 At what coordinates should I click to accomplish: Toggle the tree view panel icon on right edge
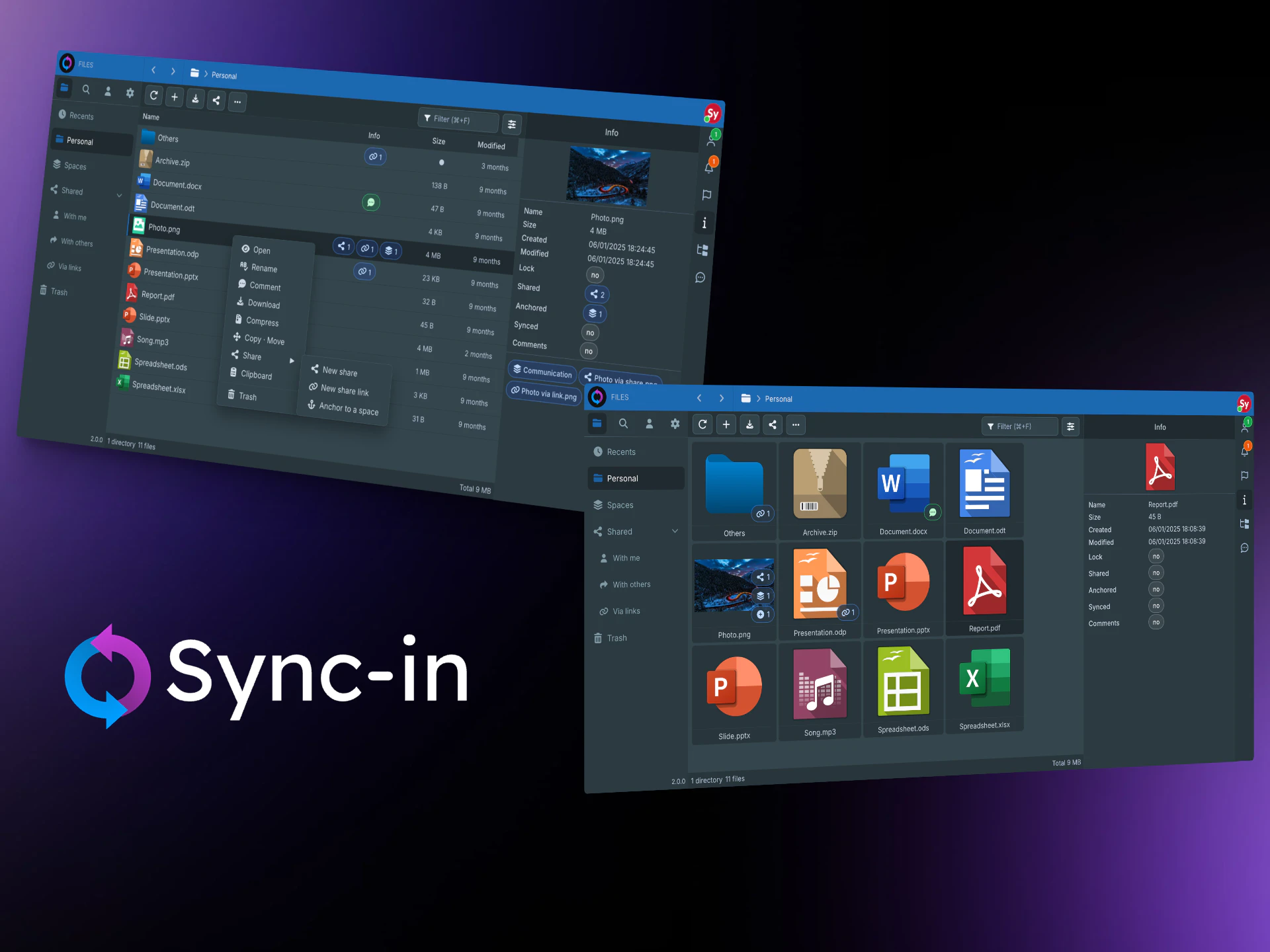[1245, 524]
